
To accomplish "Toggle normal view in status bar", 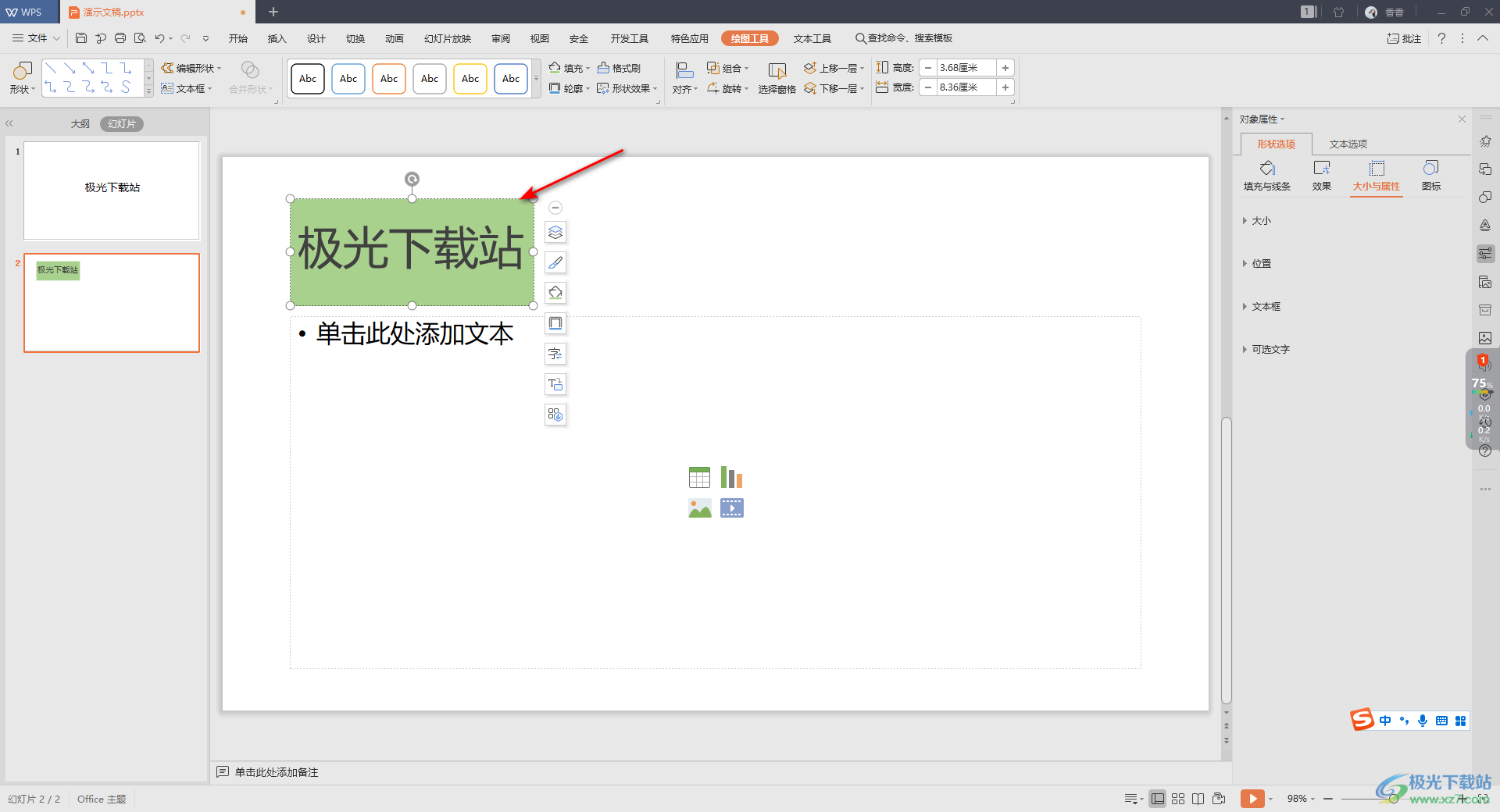I will click(x=1158, y=799).
